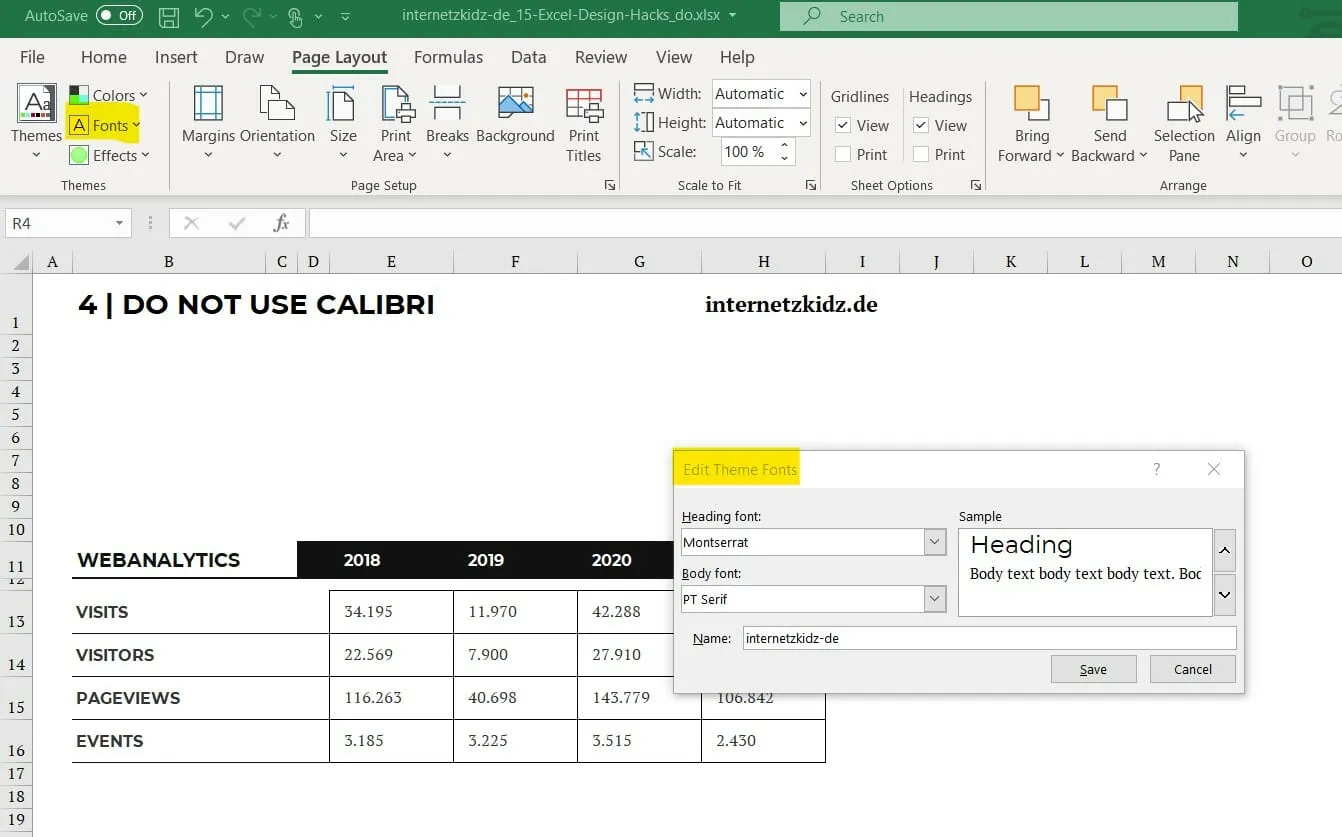Insert a sheet Background
1342x837 pixels.
515,113
